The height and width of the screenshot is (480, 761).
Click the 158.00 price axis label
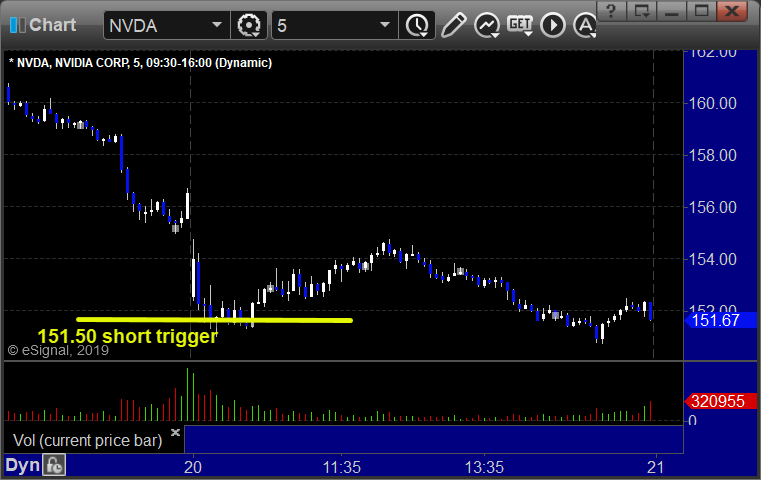712,155
